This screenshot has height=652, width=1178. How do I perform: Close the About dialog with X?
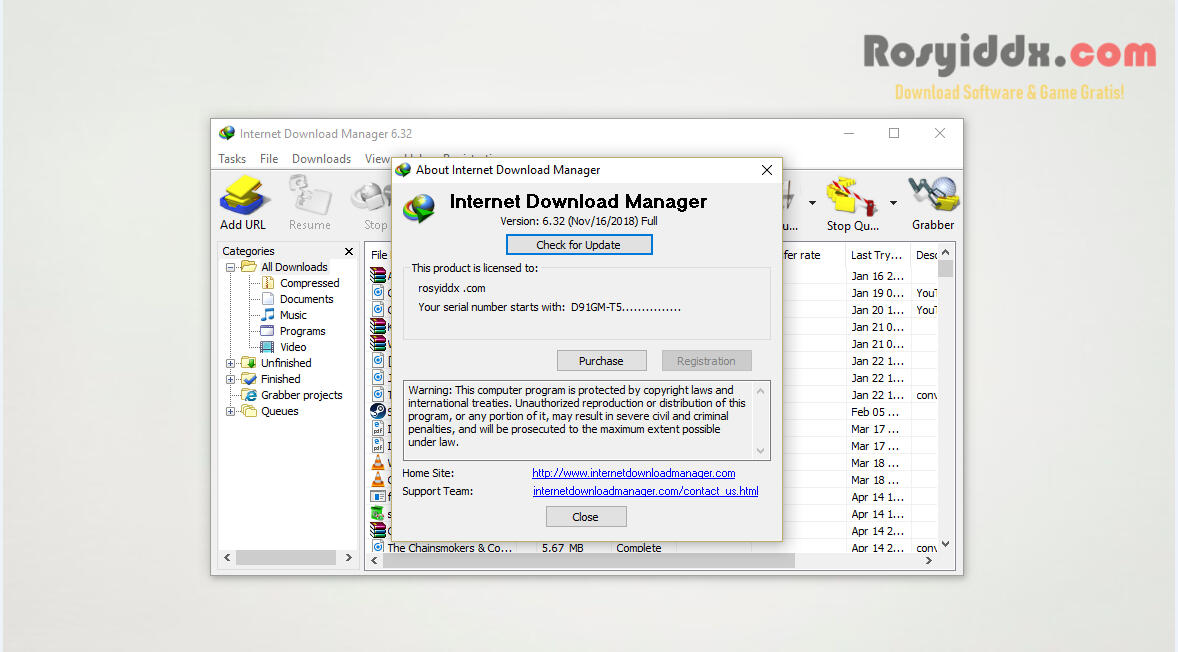click(766, 170)
